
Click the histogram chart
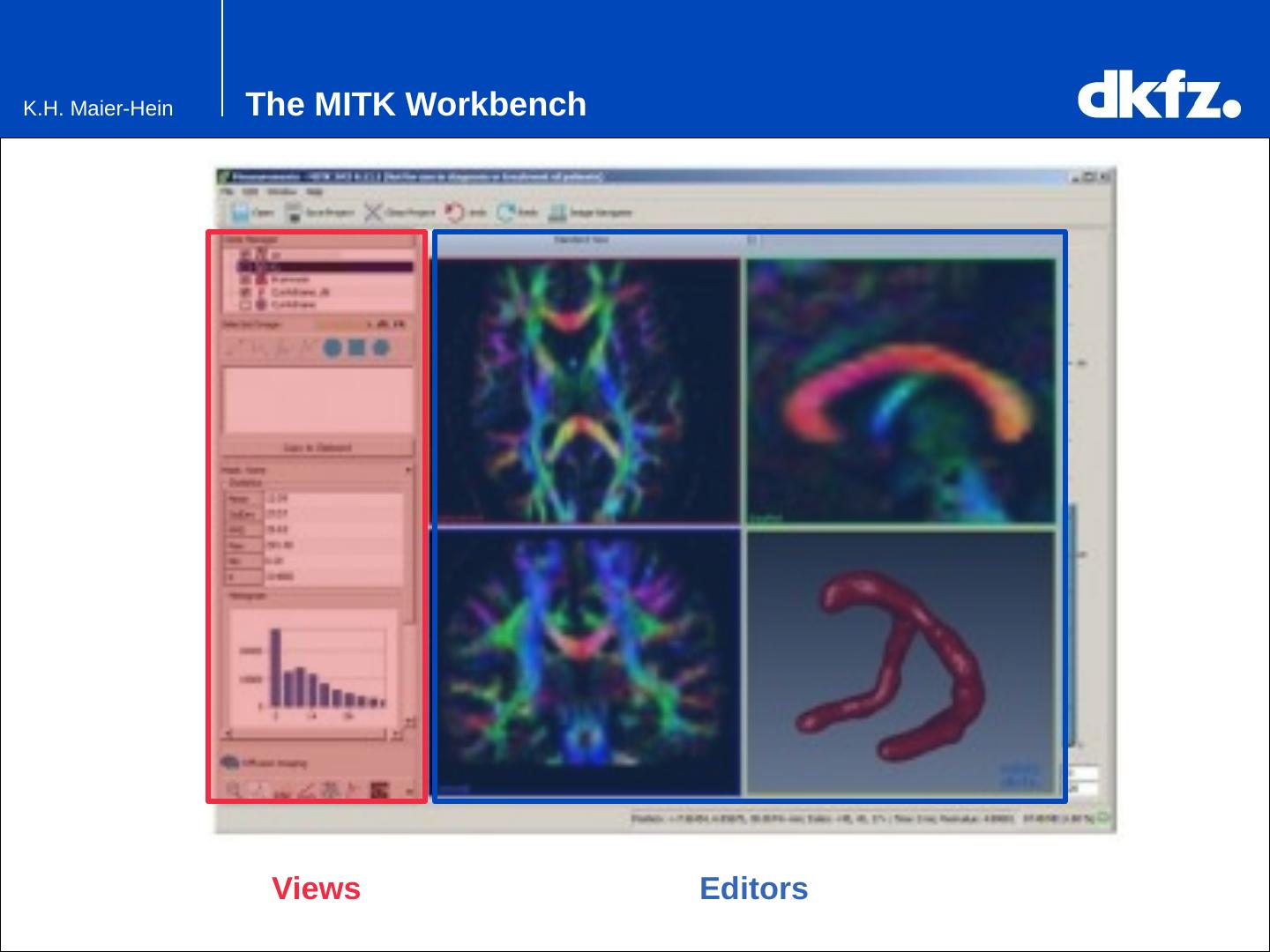[x=313, y=667]
